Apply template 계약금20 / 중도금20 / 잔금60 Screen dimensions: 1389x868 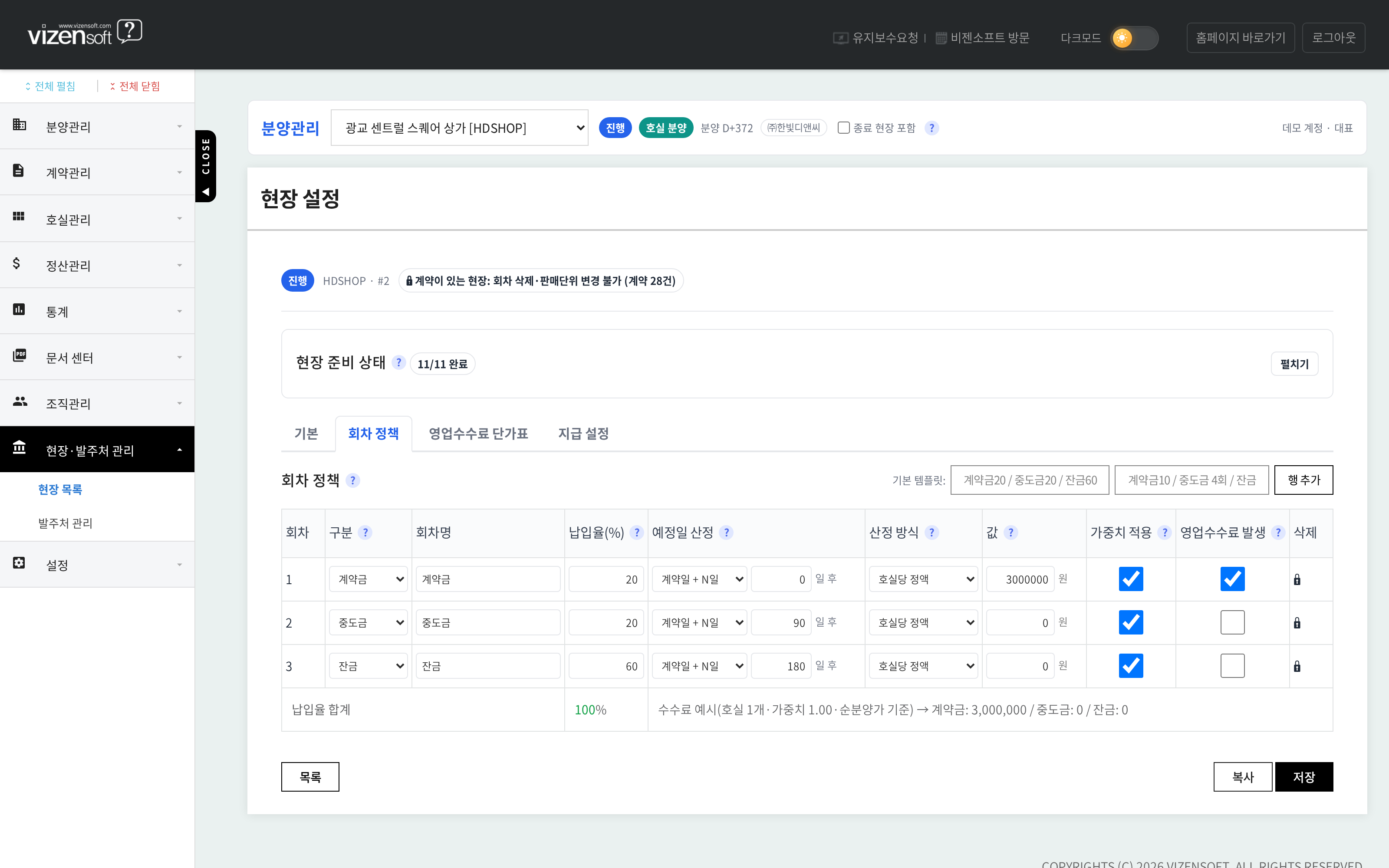1030,480
